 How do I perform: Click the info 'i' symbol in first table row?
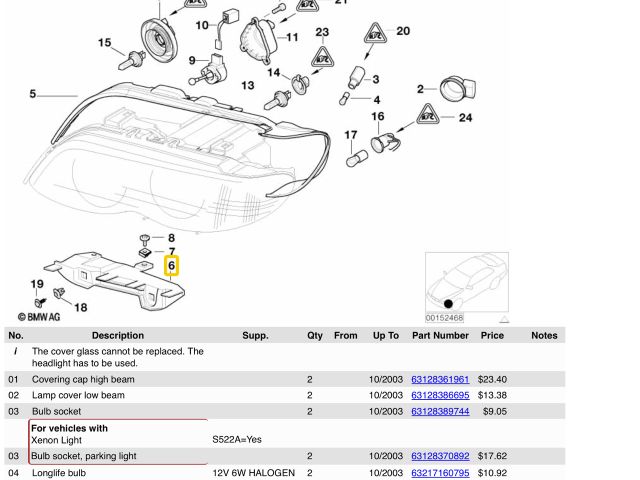click(x=16, y=352)
